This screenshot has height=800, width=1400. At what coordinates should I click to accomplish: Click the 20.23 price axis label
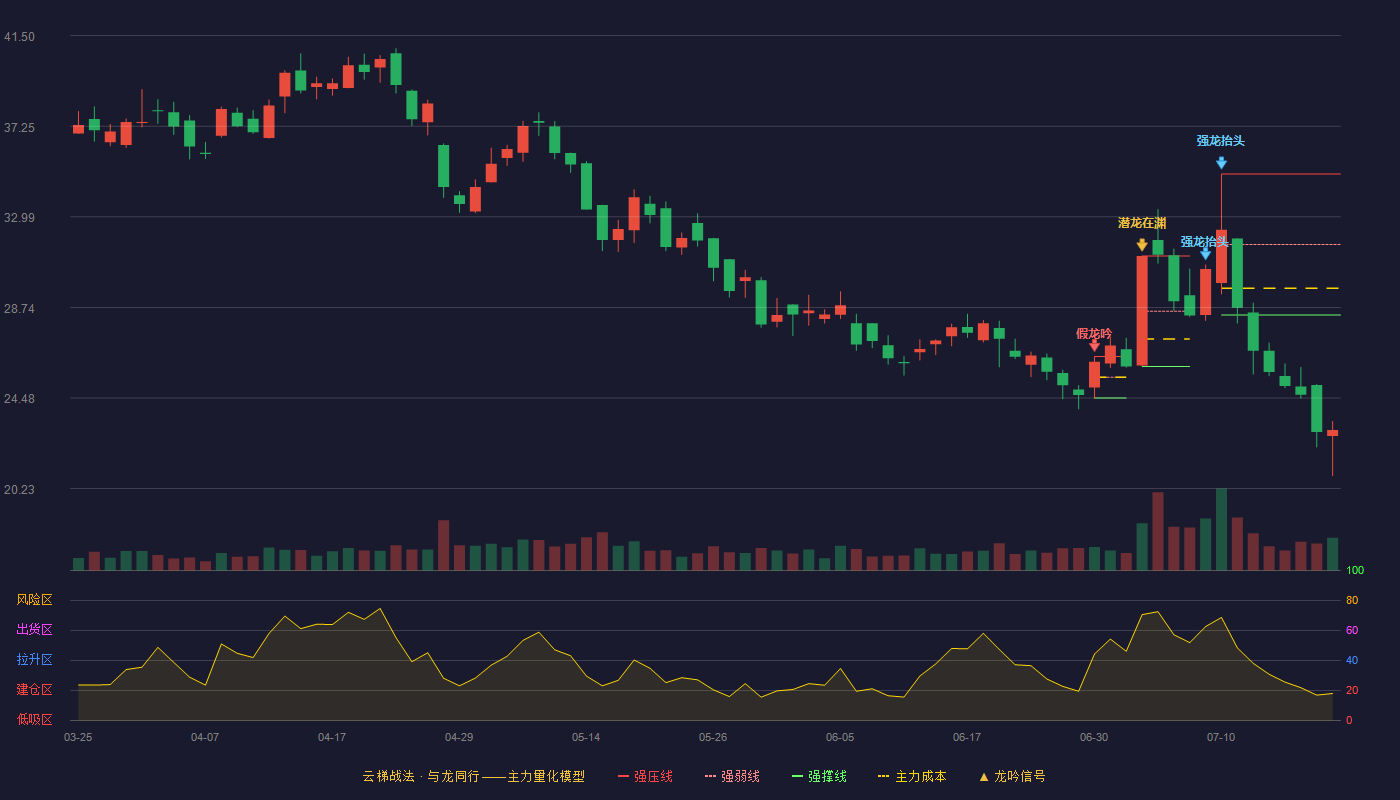[x=19, y=490]
